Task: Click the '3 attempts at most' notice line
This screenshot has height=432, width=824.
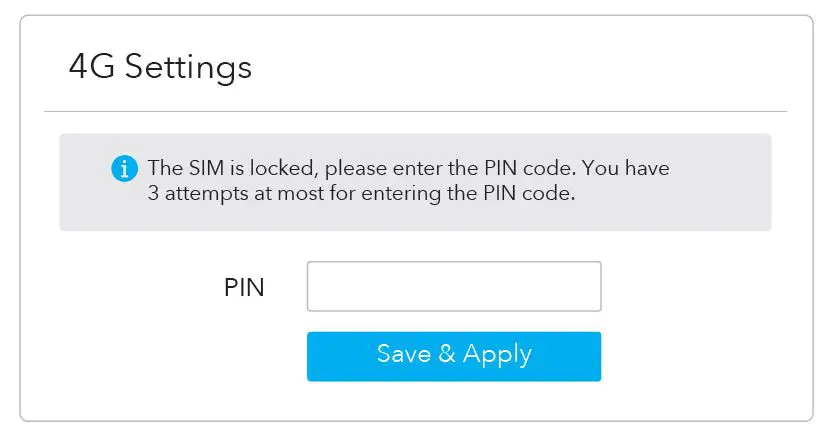Action: 361,194
